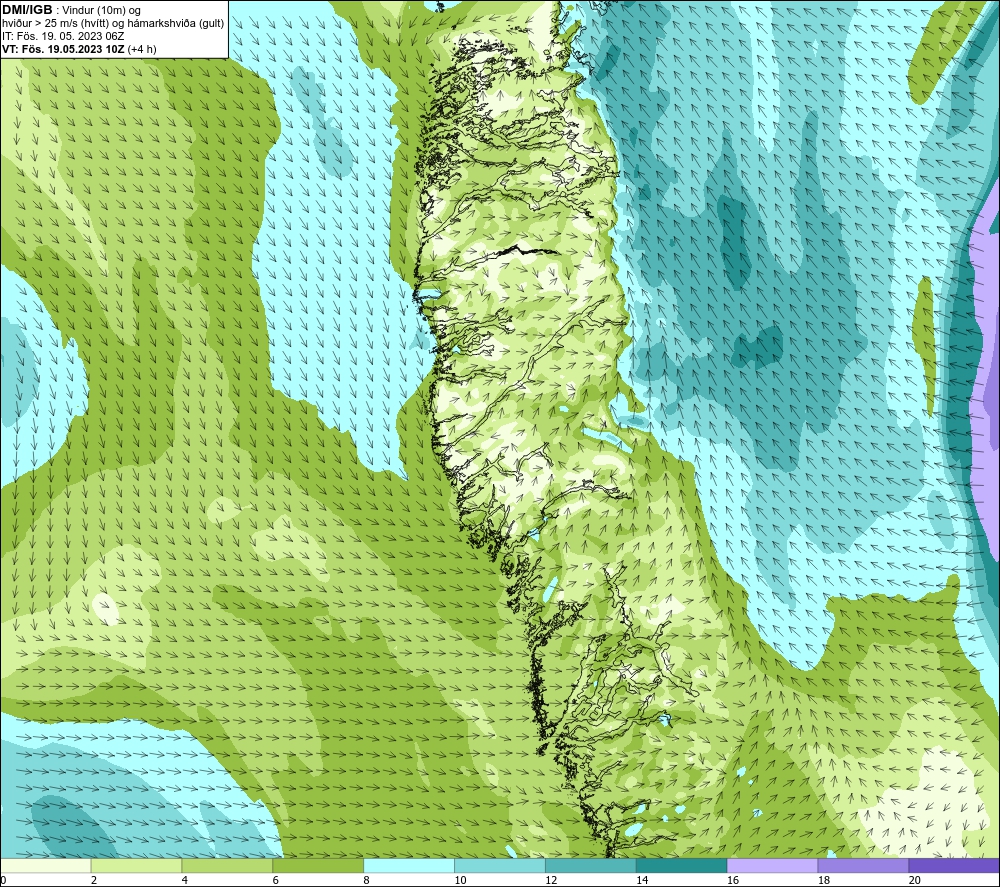Click the 0–2 m/s pale legend swatch

click(x=46, y=865)
